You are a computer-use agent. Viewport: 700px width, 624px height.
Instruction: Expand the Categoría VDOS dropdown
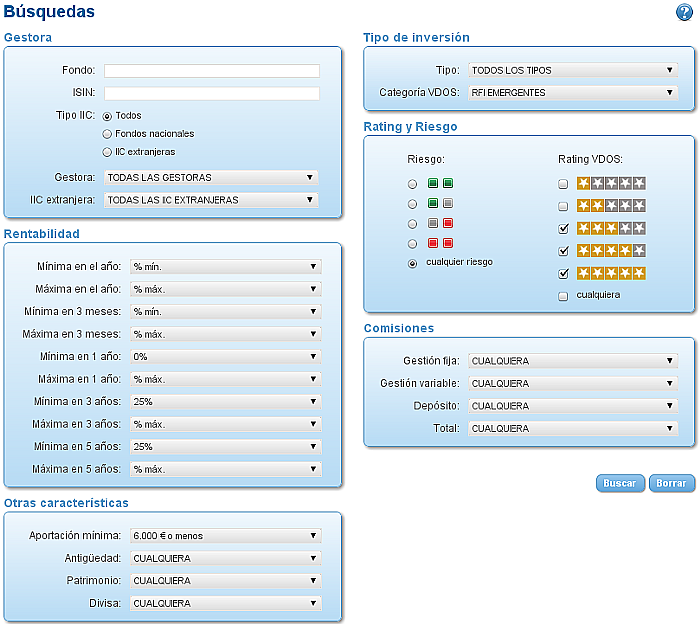(573, 93)
